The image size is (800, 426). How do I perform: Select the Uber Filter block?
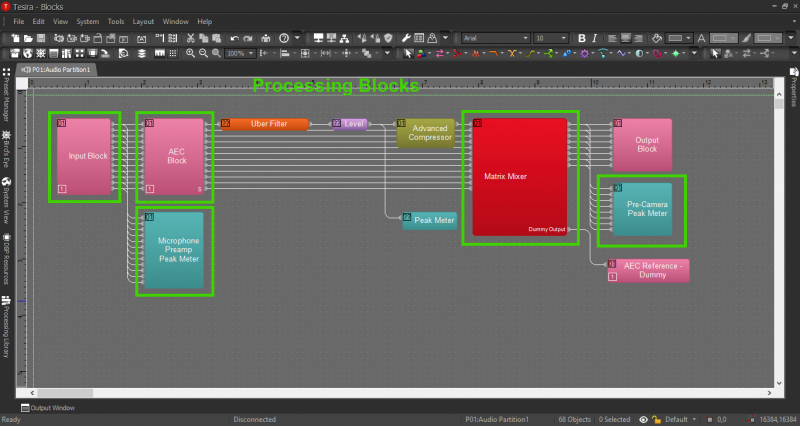pos(264,123)
